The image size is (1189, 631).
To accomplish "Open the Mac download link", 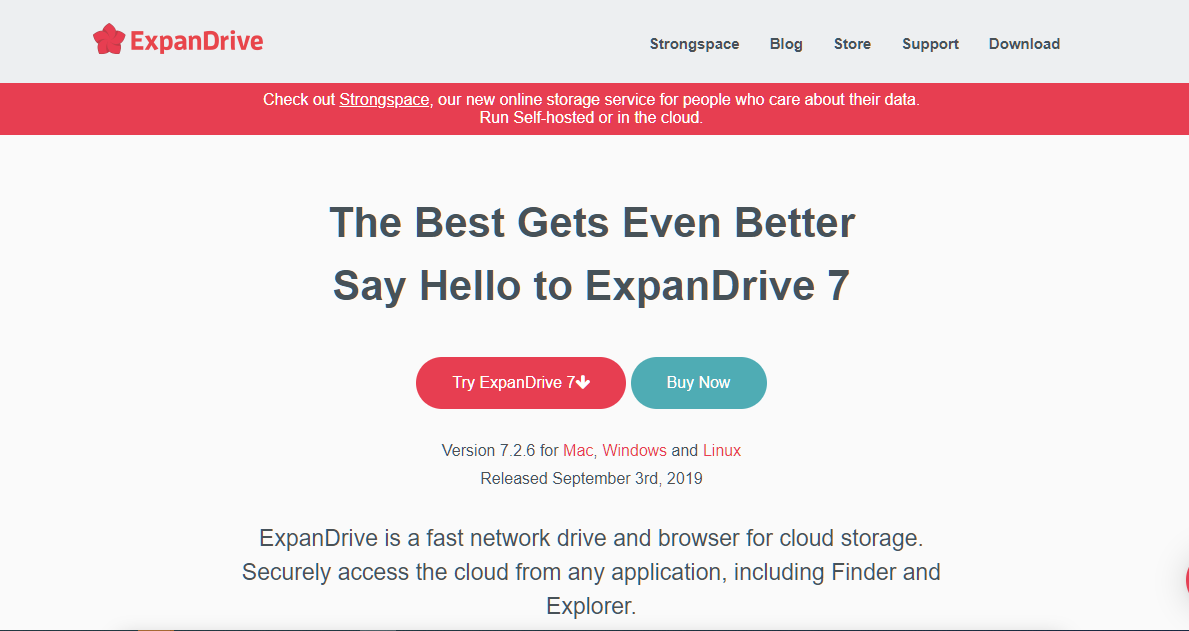I will (578, 450).
